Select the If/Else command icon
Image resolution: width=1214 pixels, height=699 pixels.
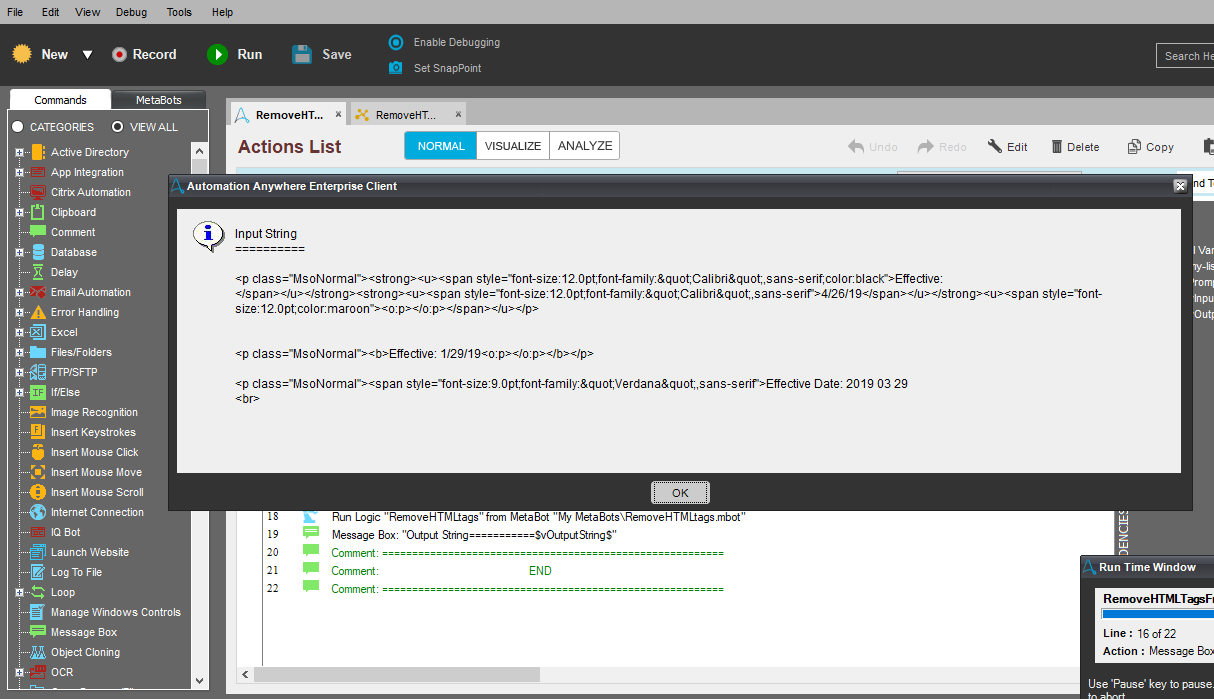pyautogui.click(x=38, y=392)
